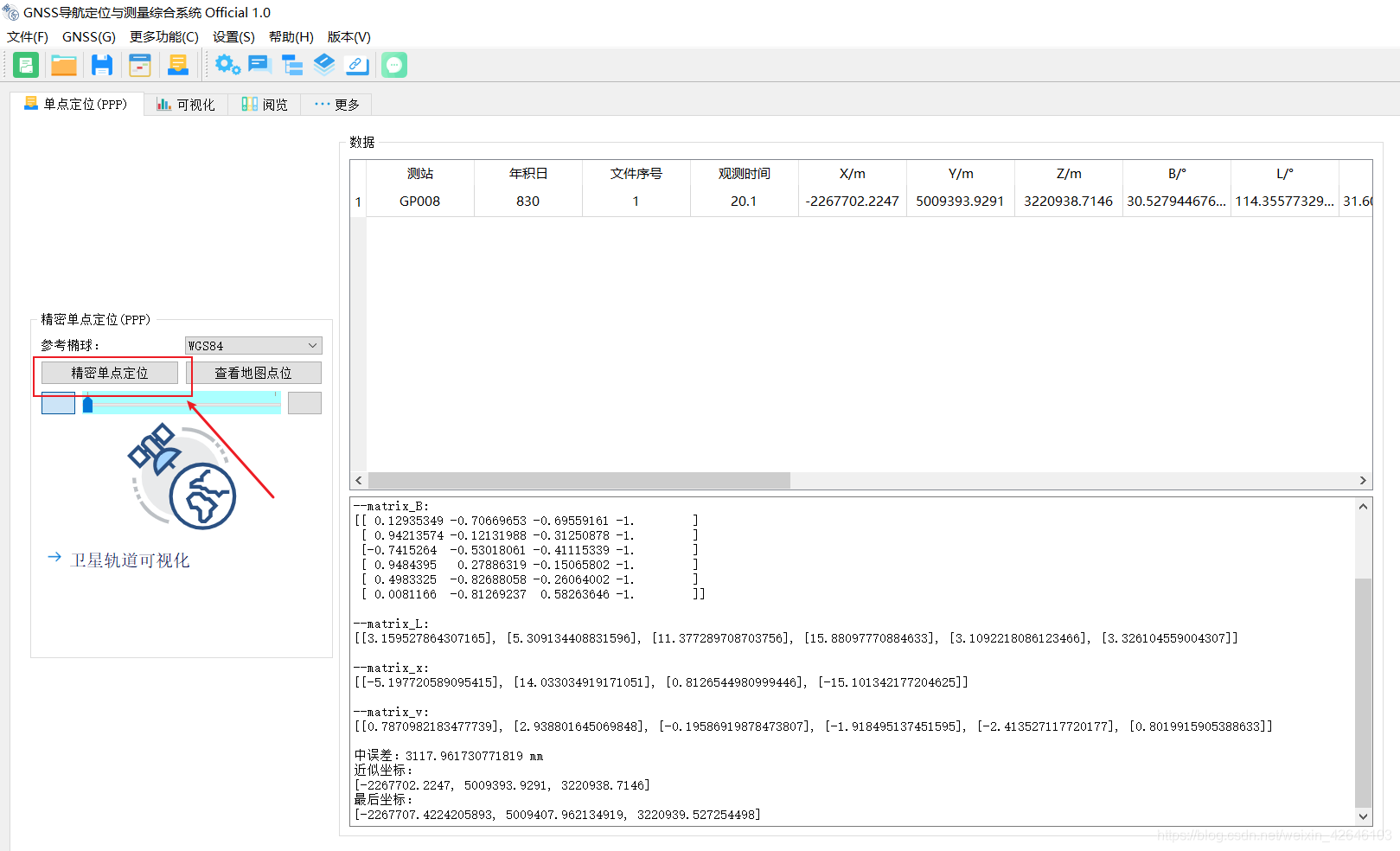Click the table horizontal scrollbar thumb
The image size is (1400, 851).
[x=579, y=480]
